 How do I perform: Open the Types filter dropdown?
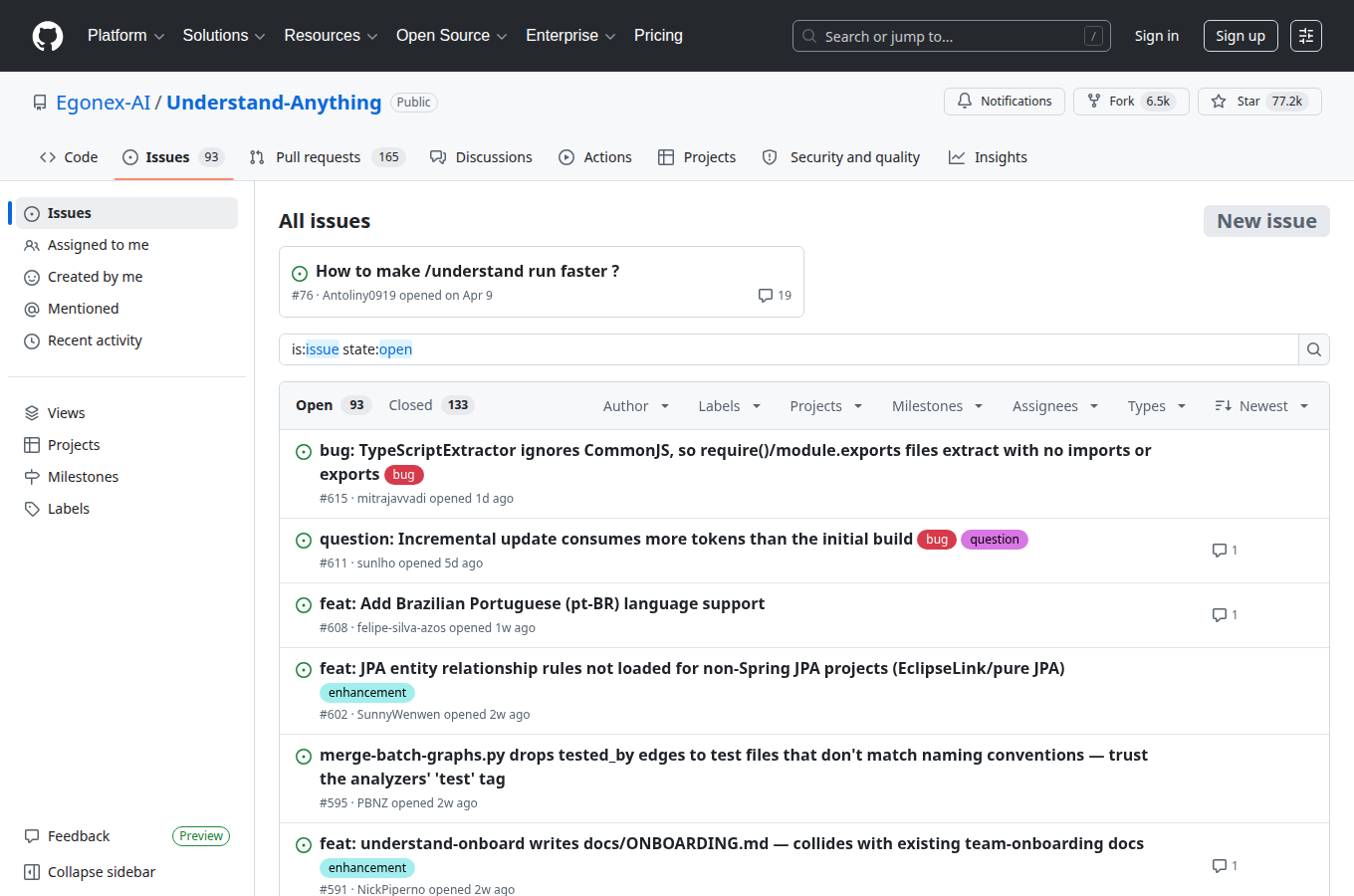[x=1157, y=406]
